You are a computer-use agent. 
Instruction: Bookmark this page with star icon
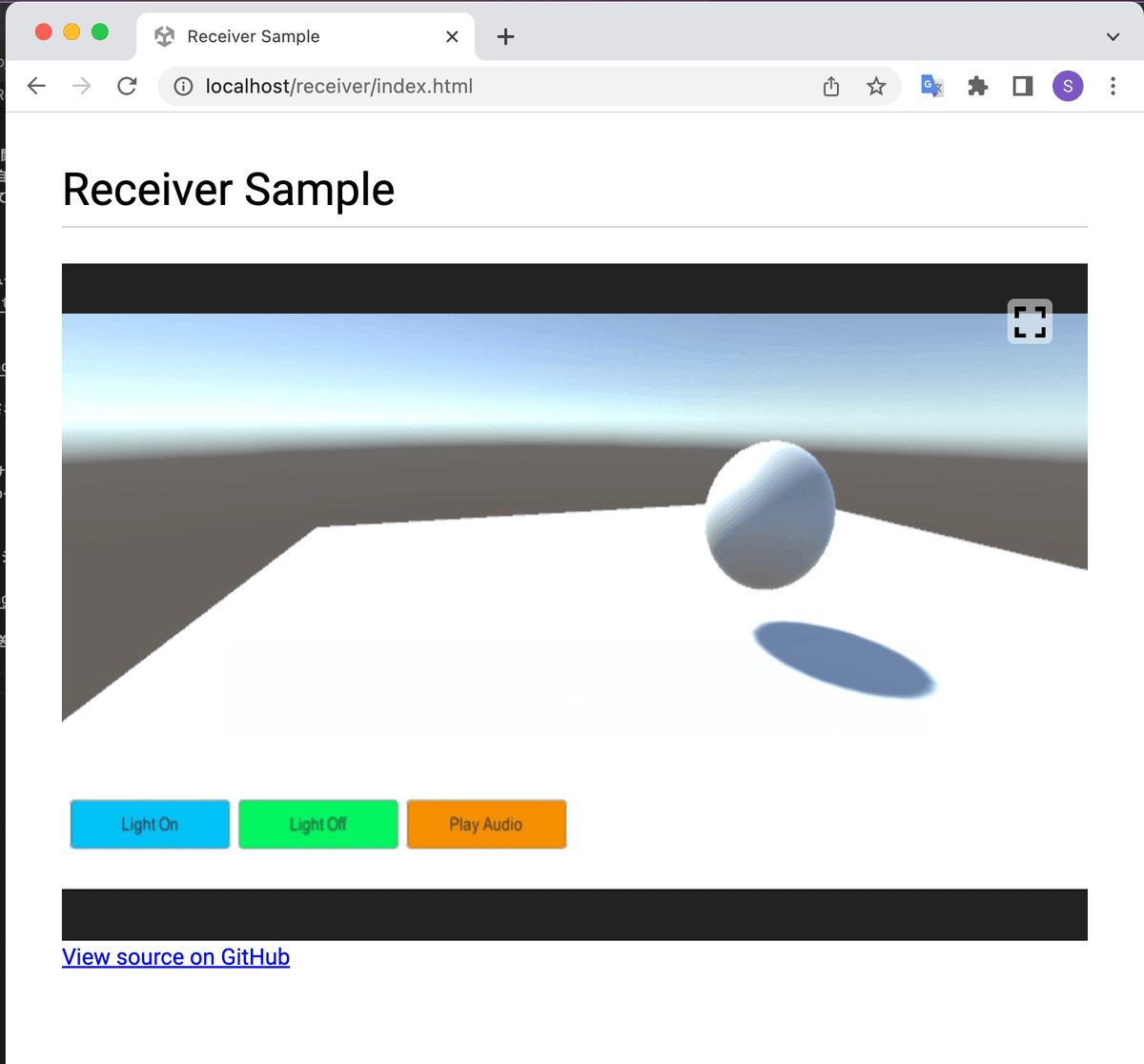coord(876,87)
